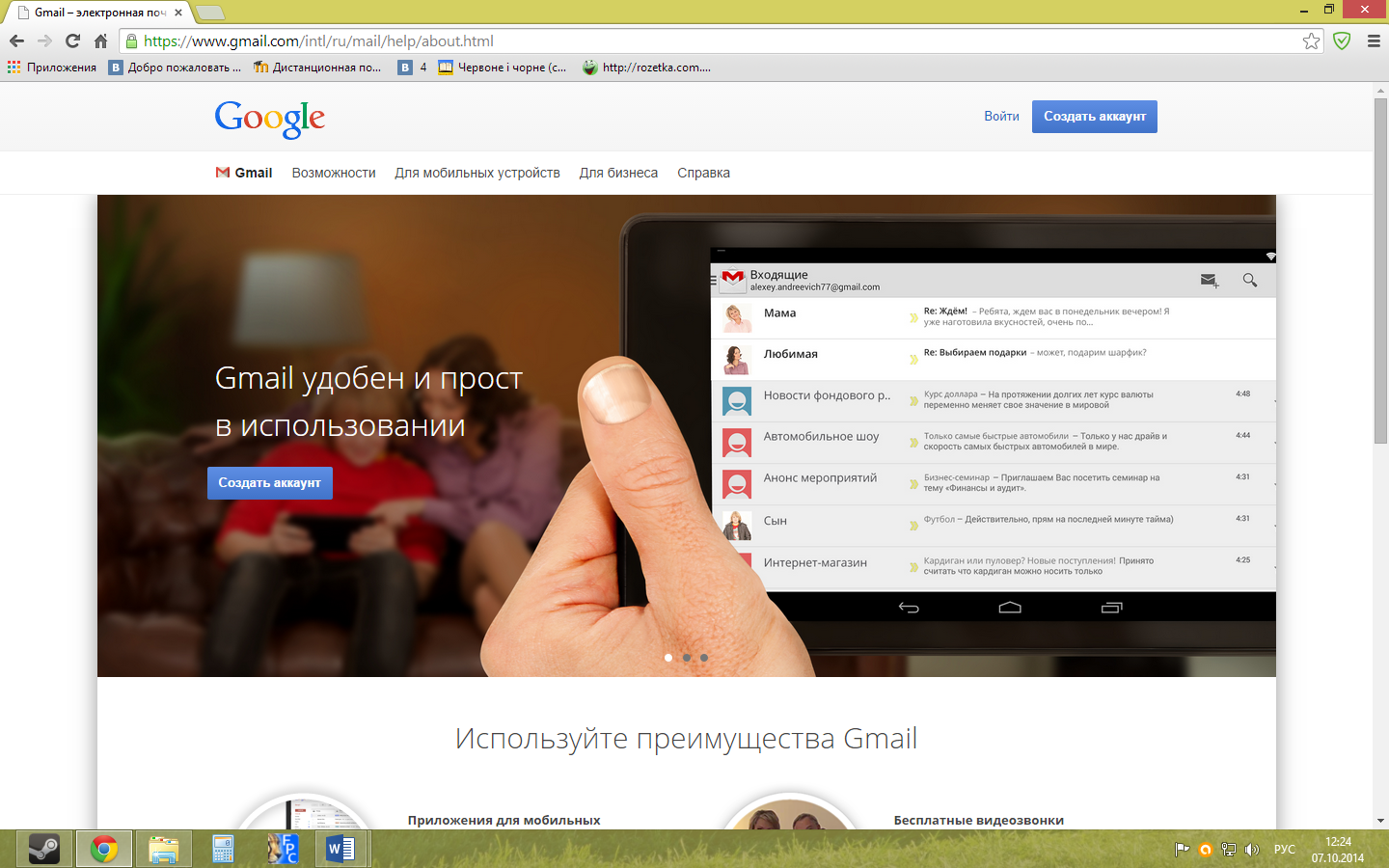This screenshot has height=868, width=1389.
Task: Reload the page with the refresh icon
Action: pyautogui.click(x=72, y=41)
